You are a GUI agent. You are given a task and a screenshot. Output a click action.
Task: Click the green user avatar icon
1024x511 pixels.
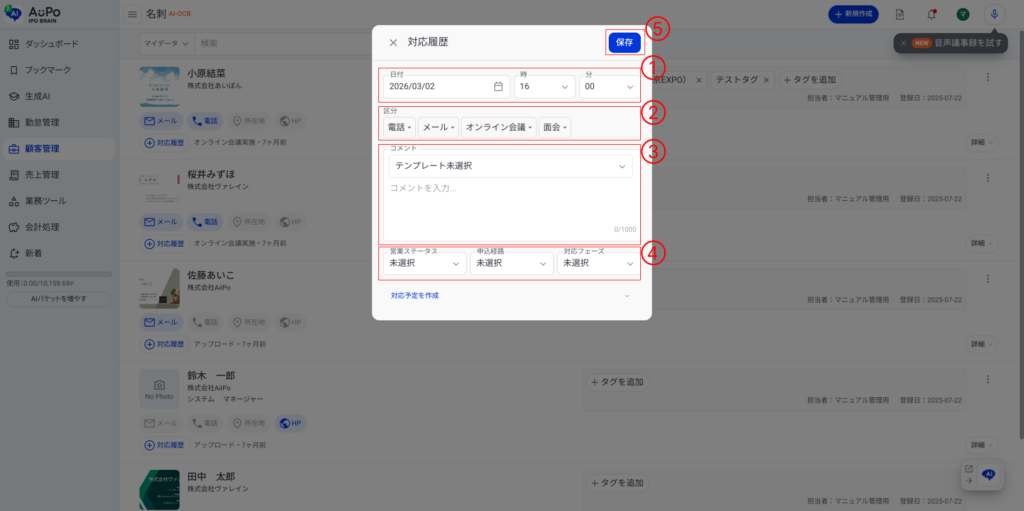962,14
